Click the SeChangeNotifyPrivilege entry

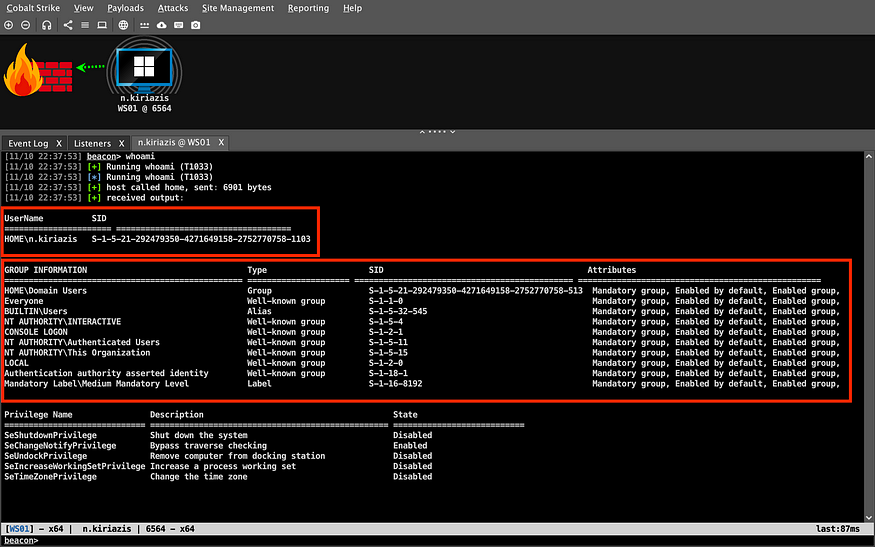click(60, 445)
